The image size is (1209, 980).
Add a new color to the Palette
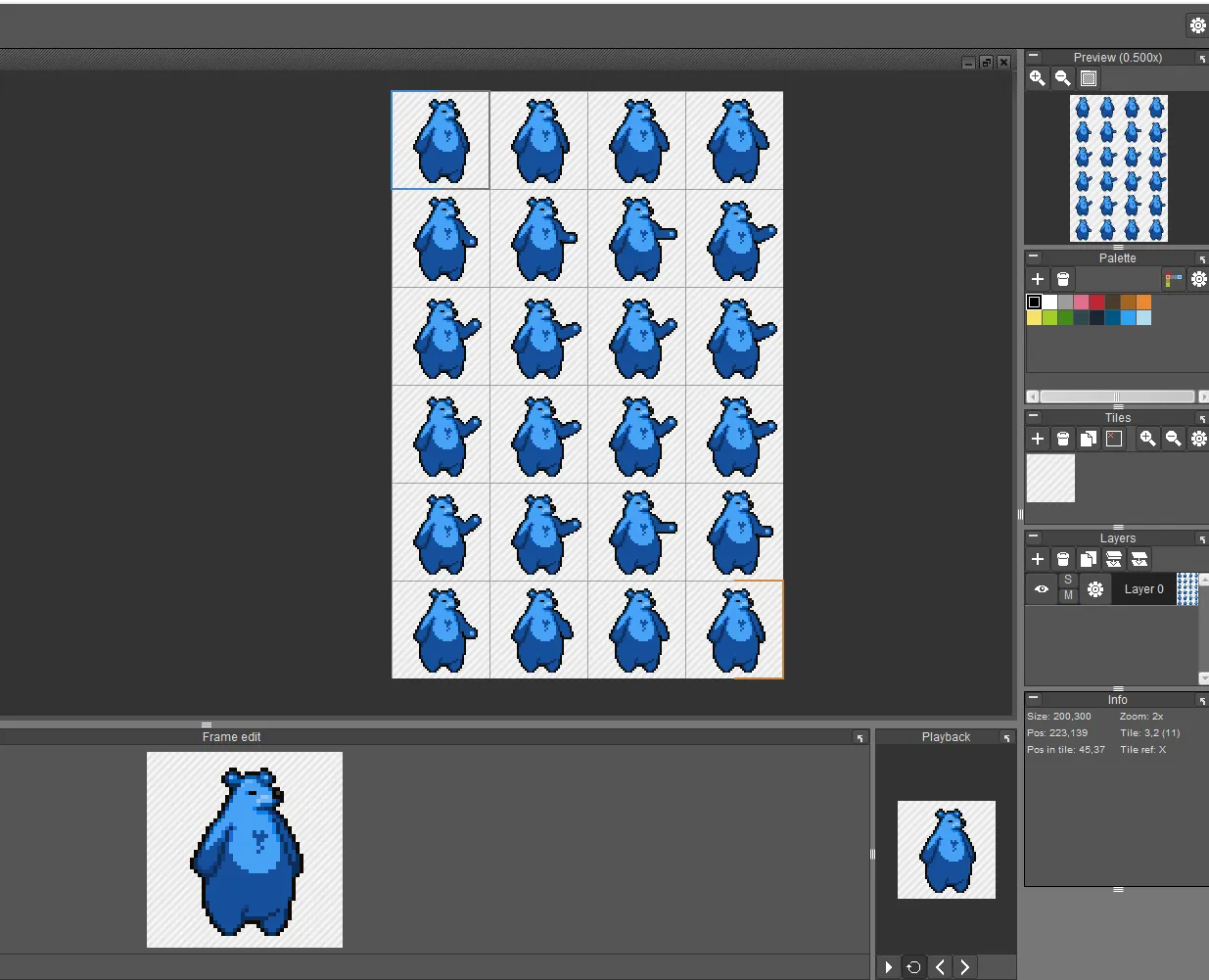[1038, 279]
